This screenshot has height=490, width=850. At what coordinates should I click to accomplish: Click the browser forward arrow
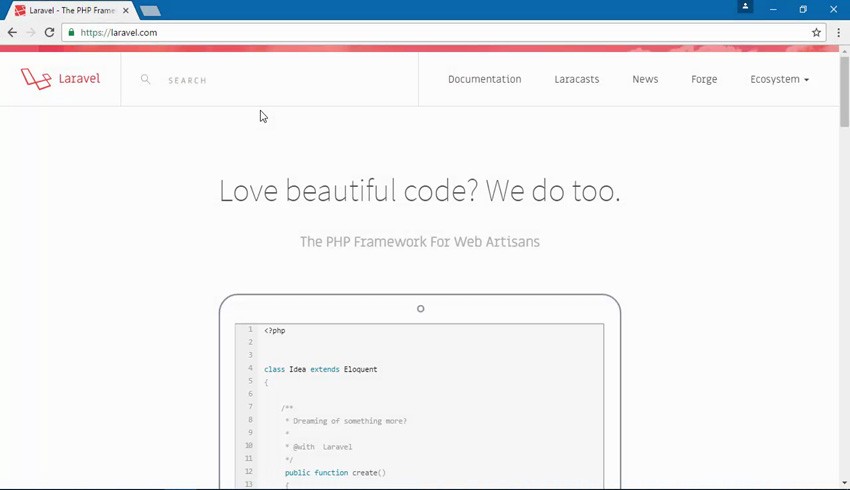[31, 33]
